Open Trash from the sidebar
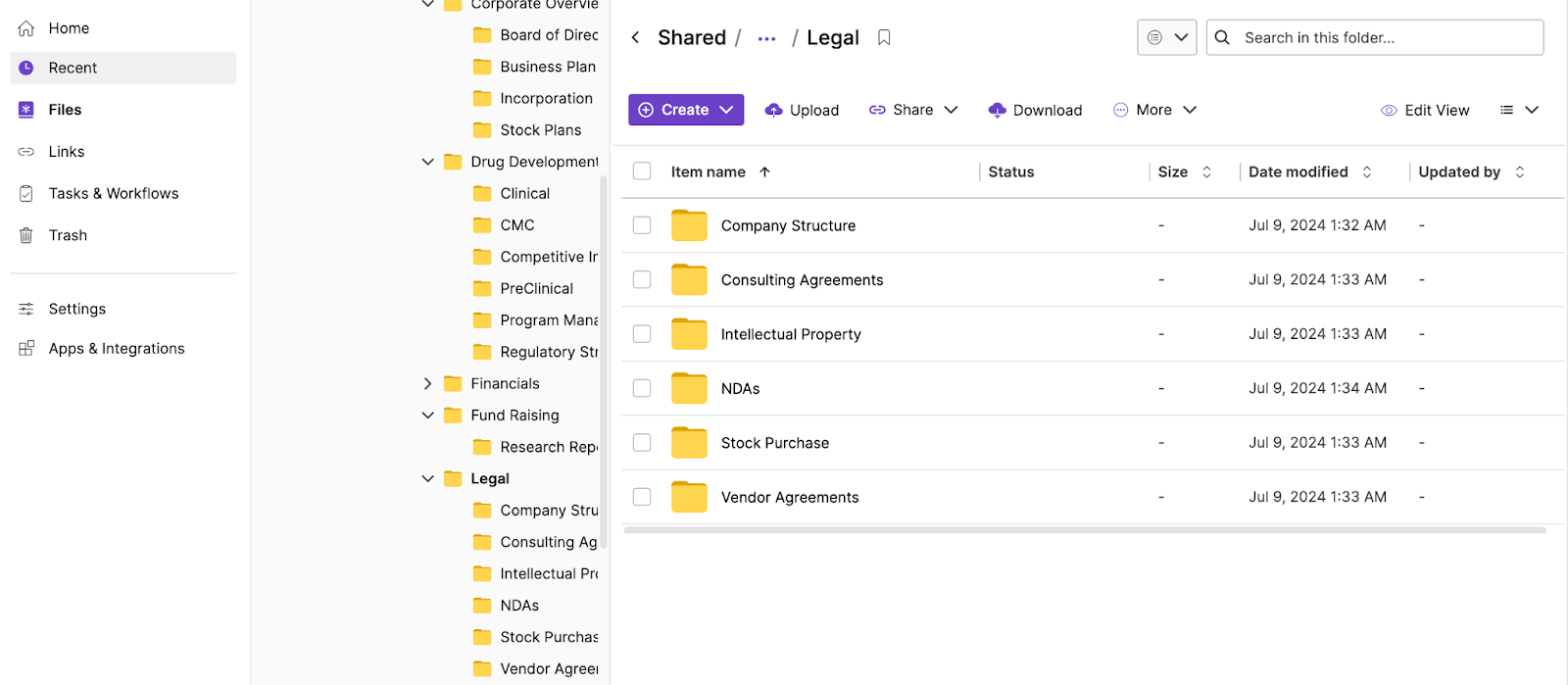1568x685 pixels. pos(68,235)
